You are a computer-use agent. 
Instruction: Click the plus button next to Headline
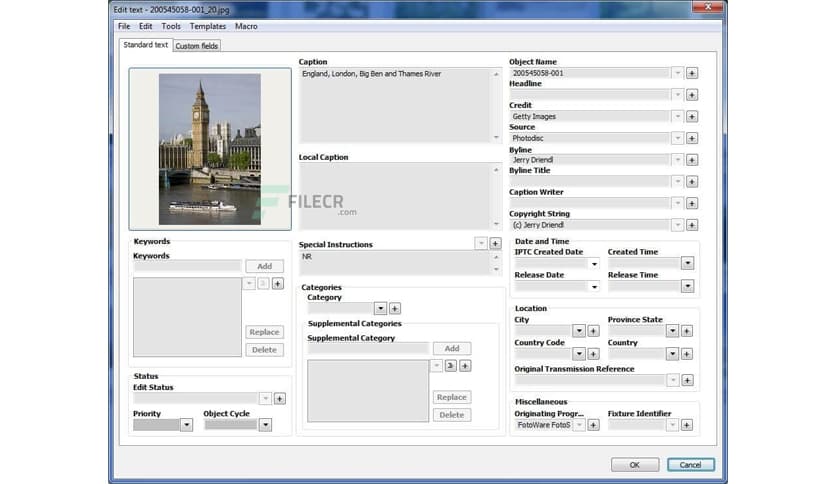point(692,95)
